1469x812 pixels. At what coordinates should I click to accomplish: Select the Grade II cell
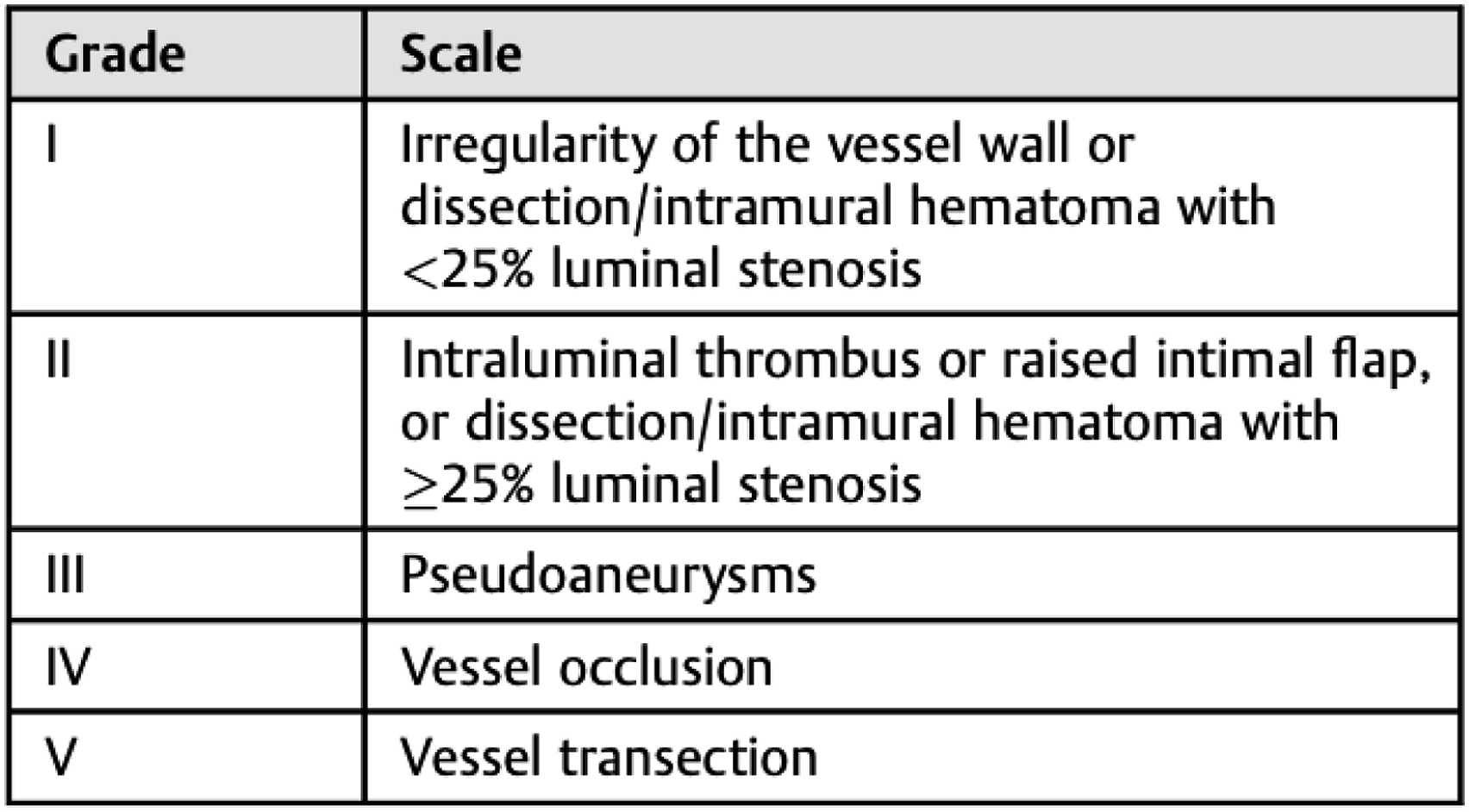(187, 422)
